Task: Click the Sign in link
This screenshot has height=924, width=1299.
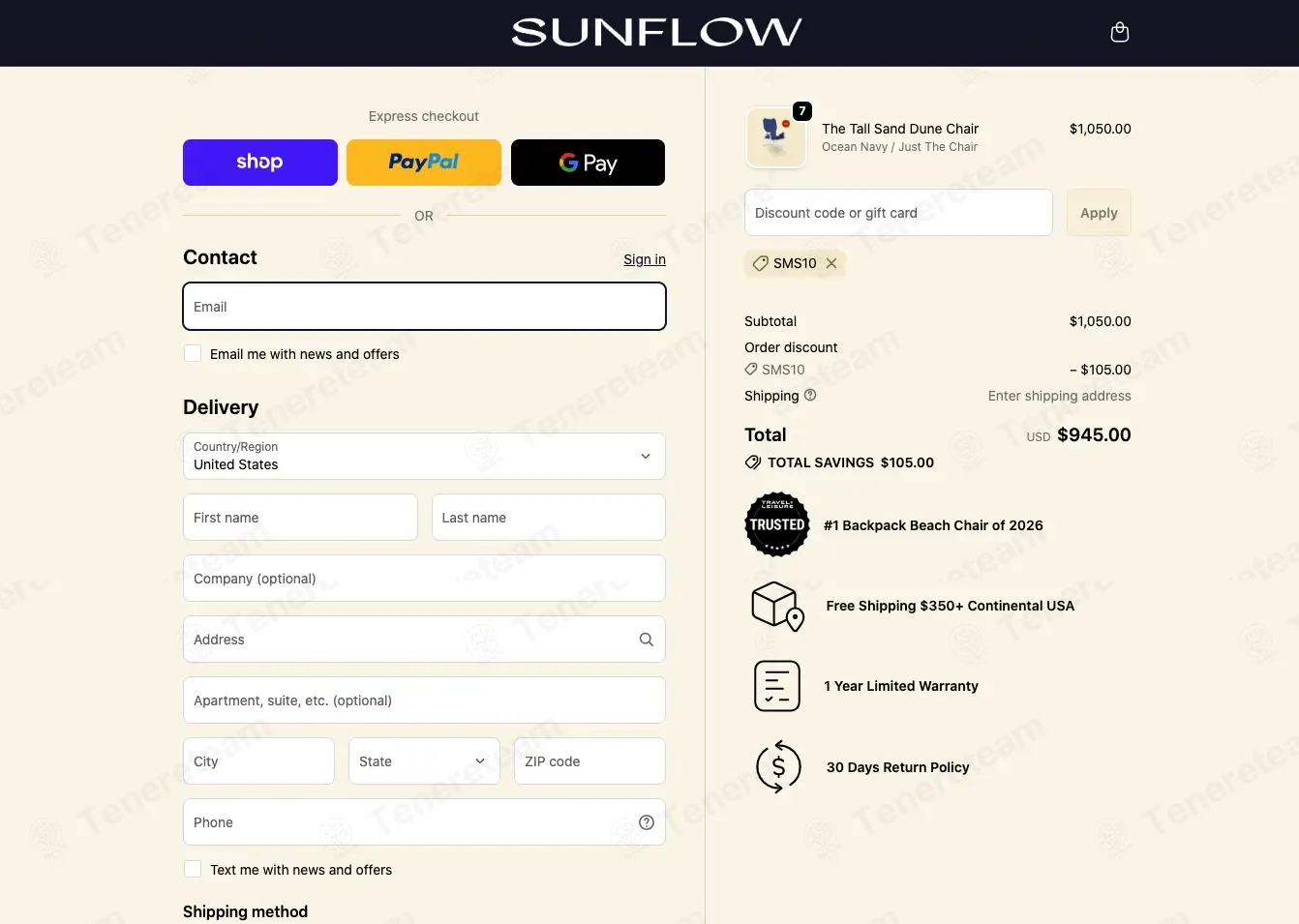Action: (645, 259)
